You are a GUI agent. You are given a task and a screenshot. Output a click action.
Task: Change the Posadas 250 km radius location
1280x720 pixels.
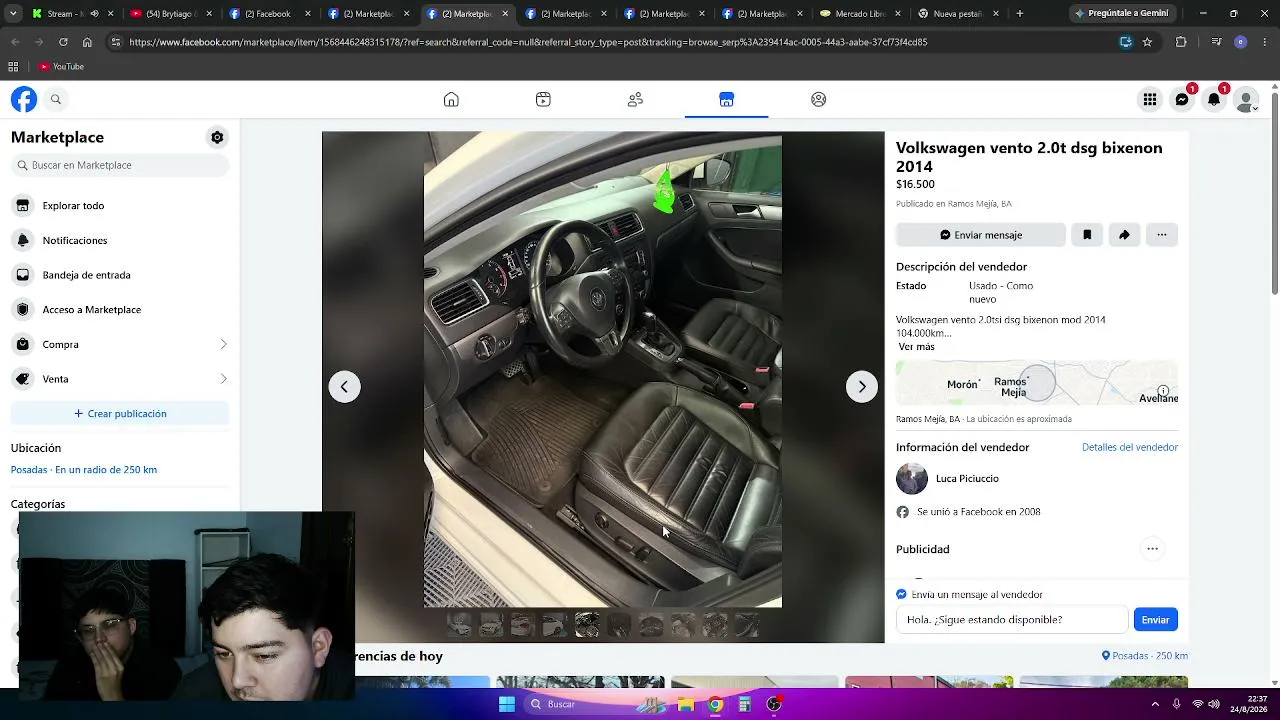[x=84, y=470]
